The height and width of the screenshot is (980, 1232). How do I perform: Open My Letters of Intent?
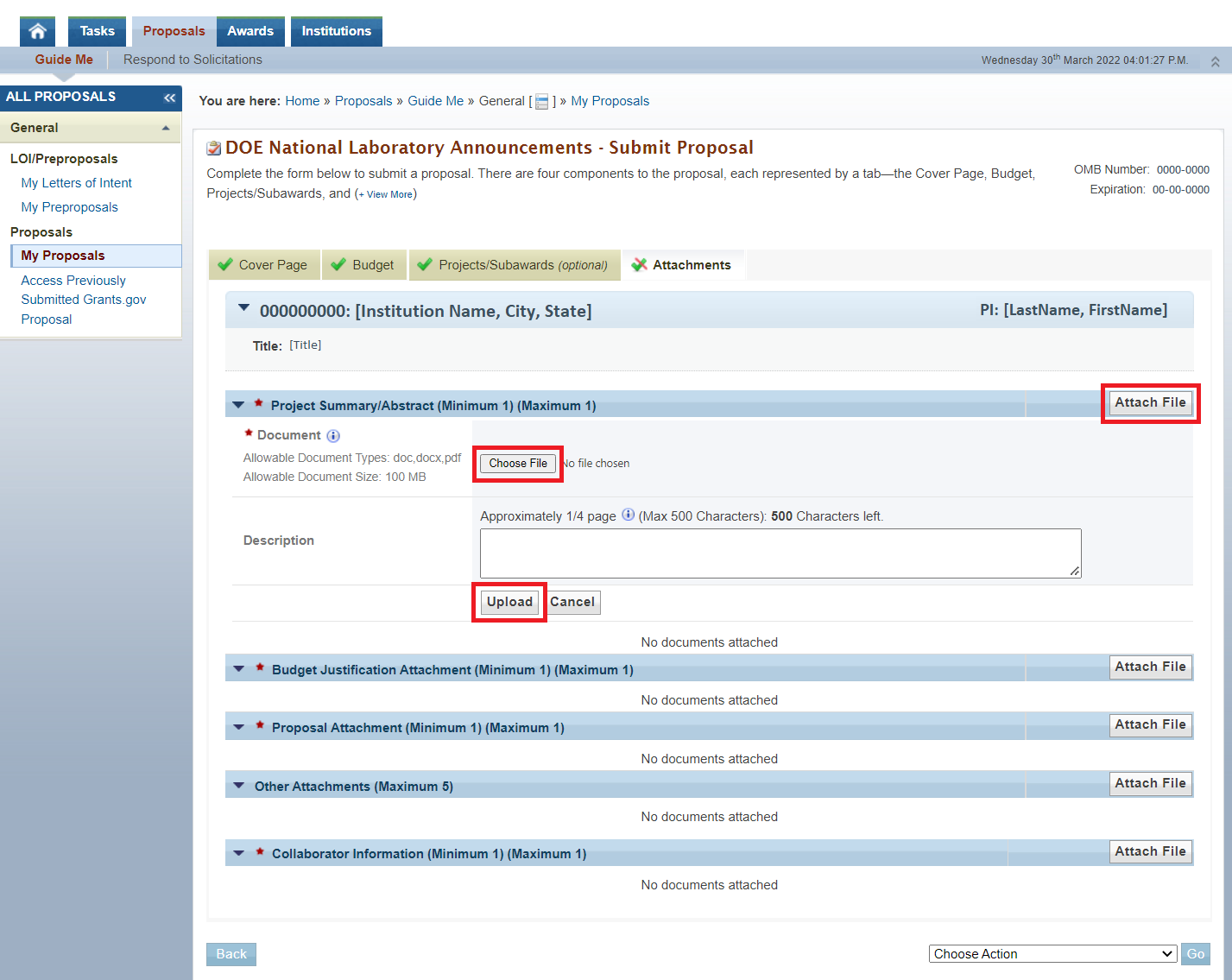(76, 183)
